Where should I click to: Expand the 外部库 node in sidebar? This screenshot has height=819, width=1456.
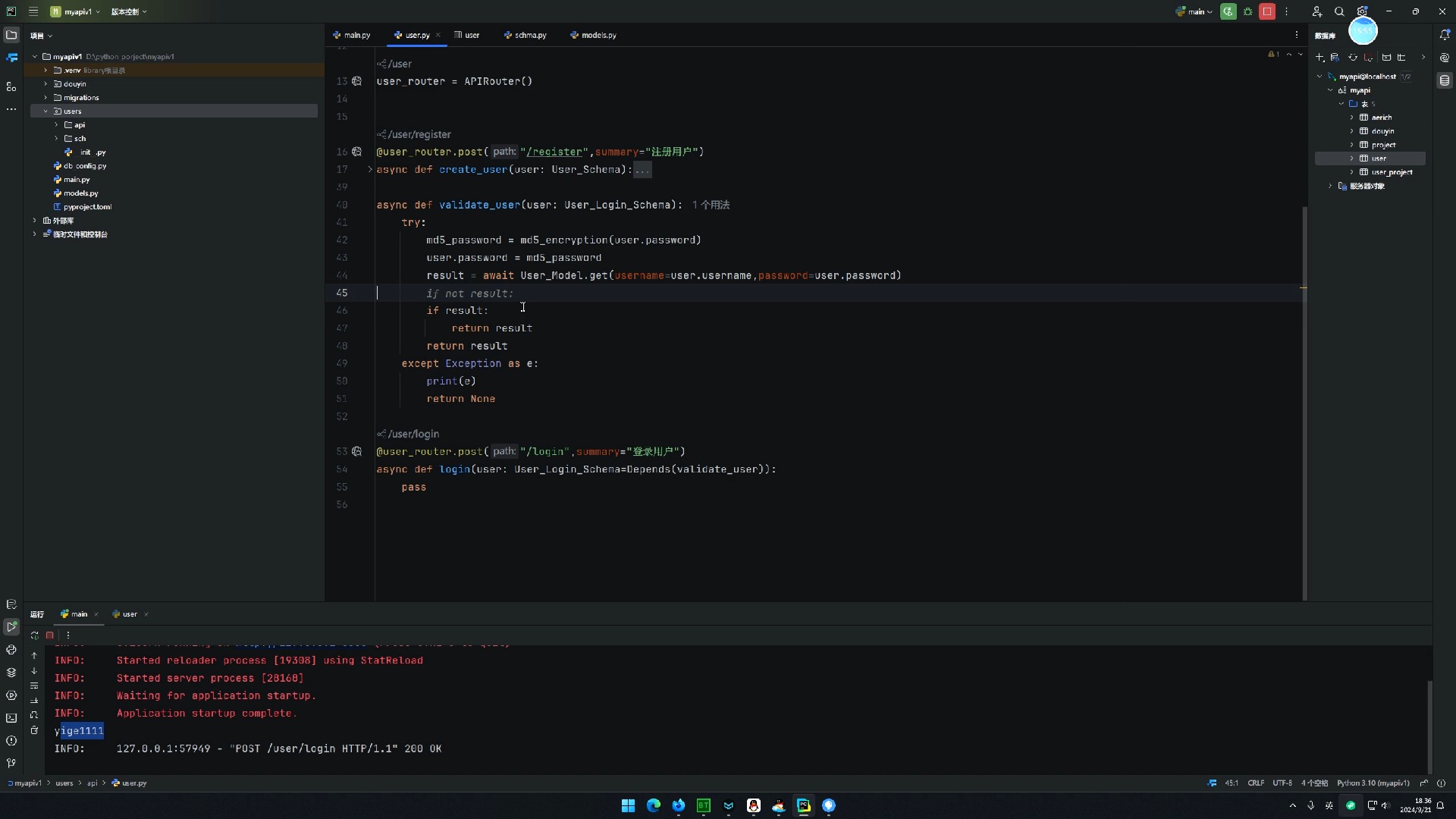coord(35,220)
